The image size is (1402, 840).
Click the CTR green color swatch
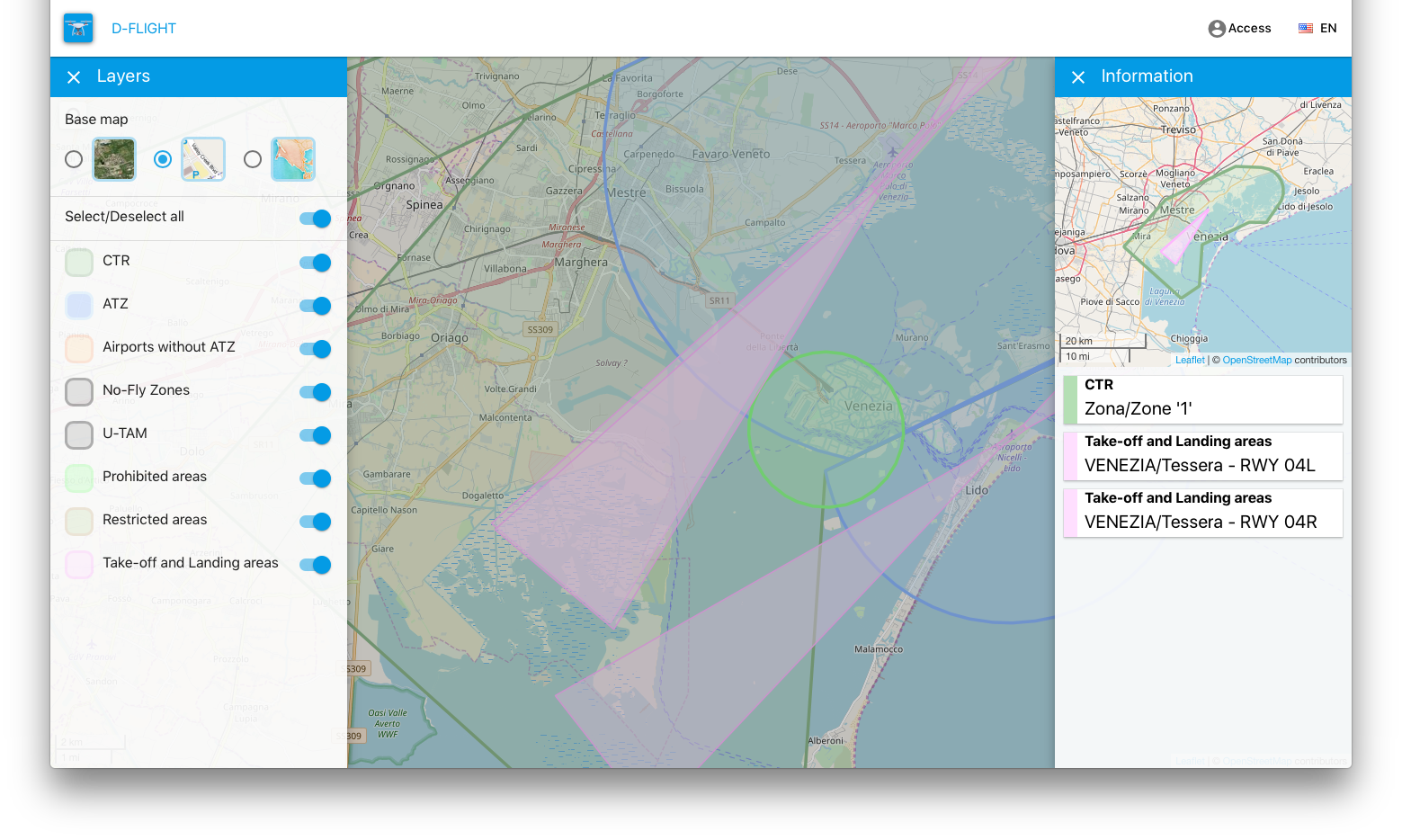79,263
